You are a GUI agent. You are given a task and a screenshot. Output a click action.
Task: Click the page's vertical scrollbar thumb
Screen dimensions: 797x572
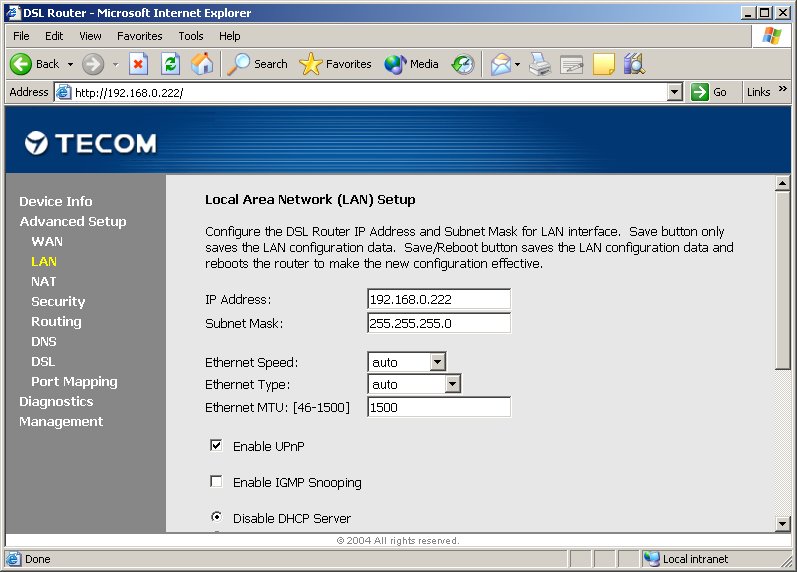pyautogui.click(x=783, y=280)
